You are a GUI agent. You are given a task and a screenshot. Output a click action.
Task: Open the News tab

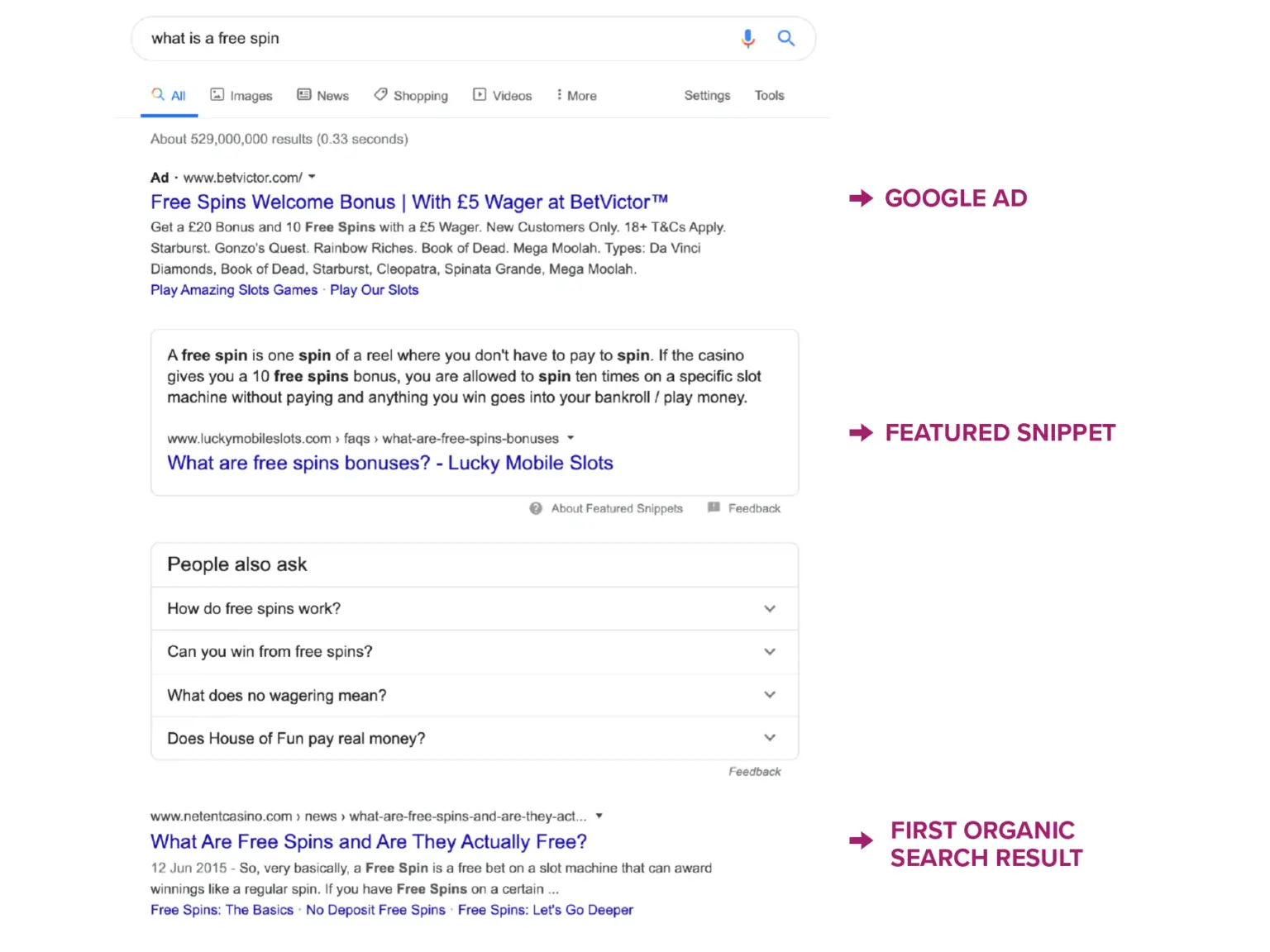(323, 96)
